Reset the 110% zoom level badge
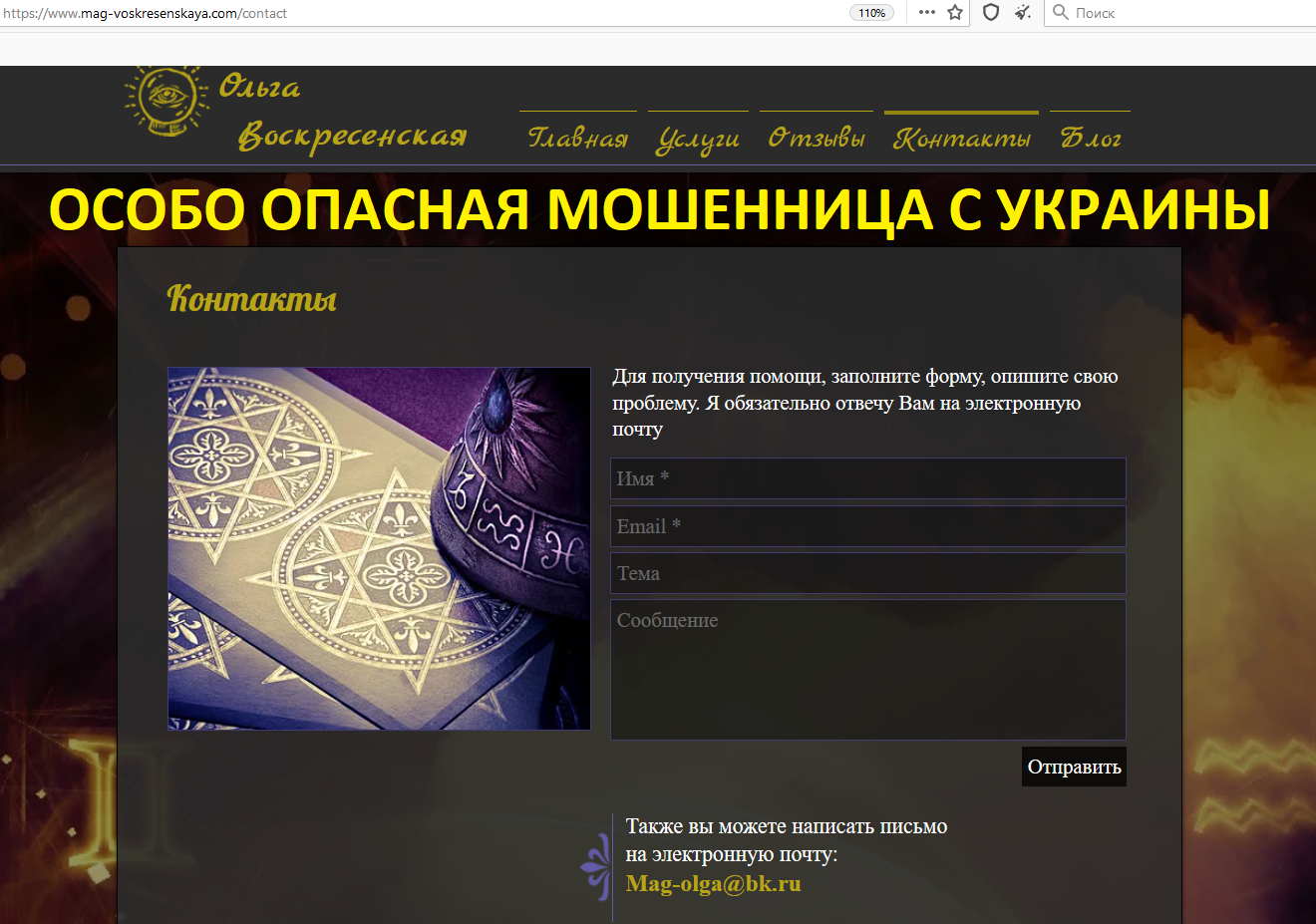Screen dimensions: 1316x924 tap(871, 13)
